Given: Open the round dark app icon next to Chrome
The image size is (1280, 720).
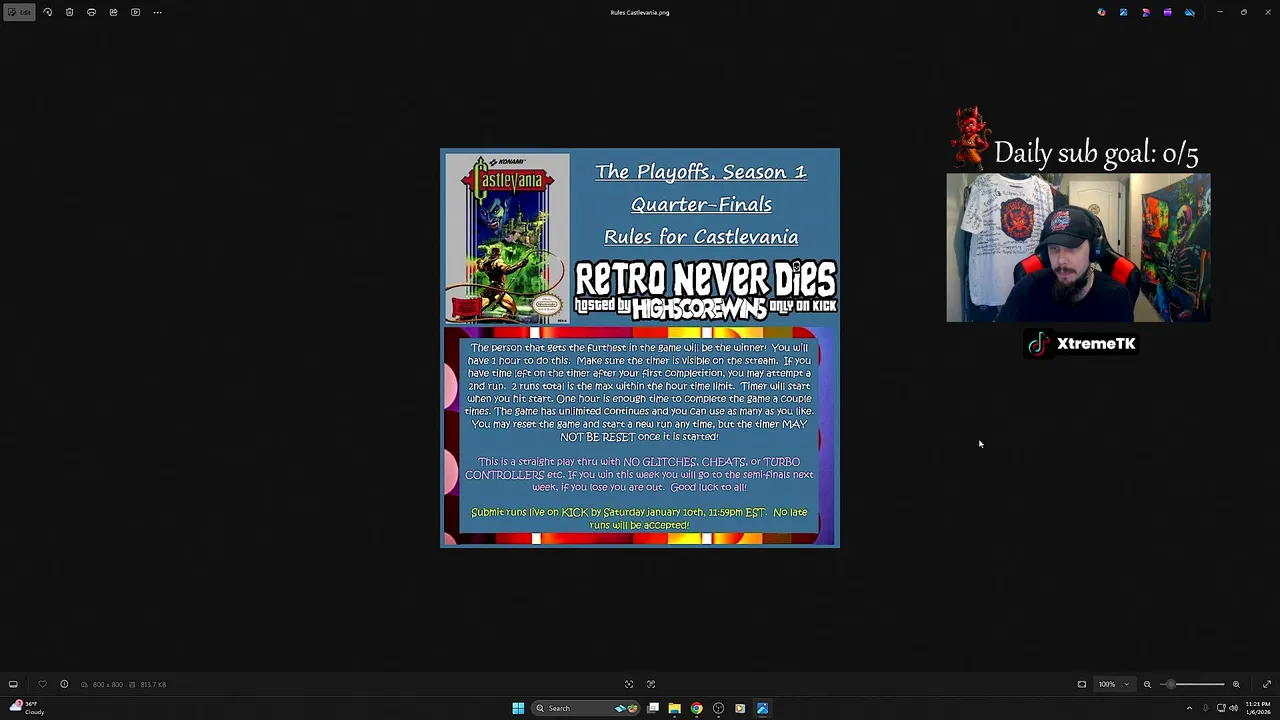Looking at the screenshot, I should click(718, 708).
